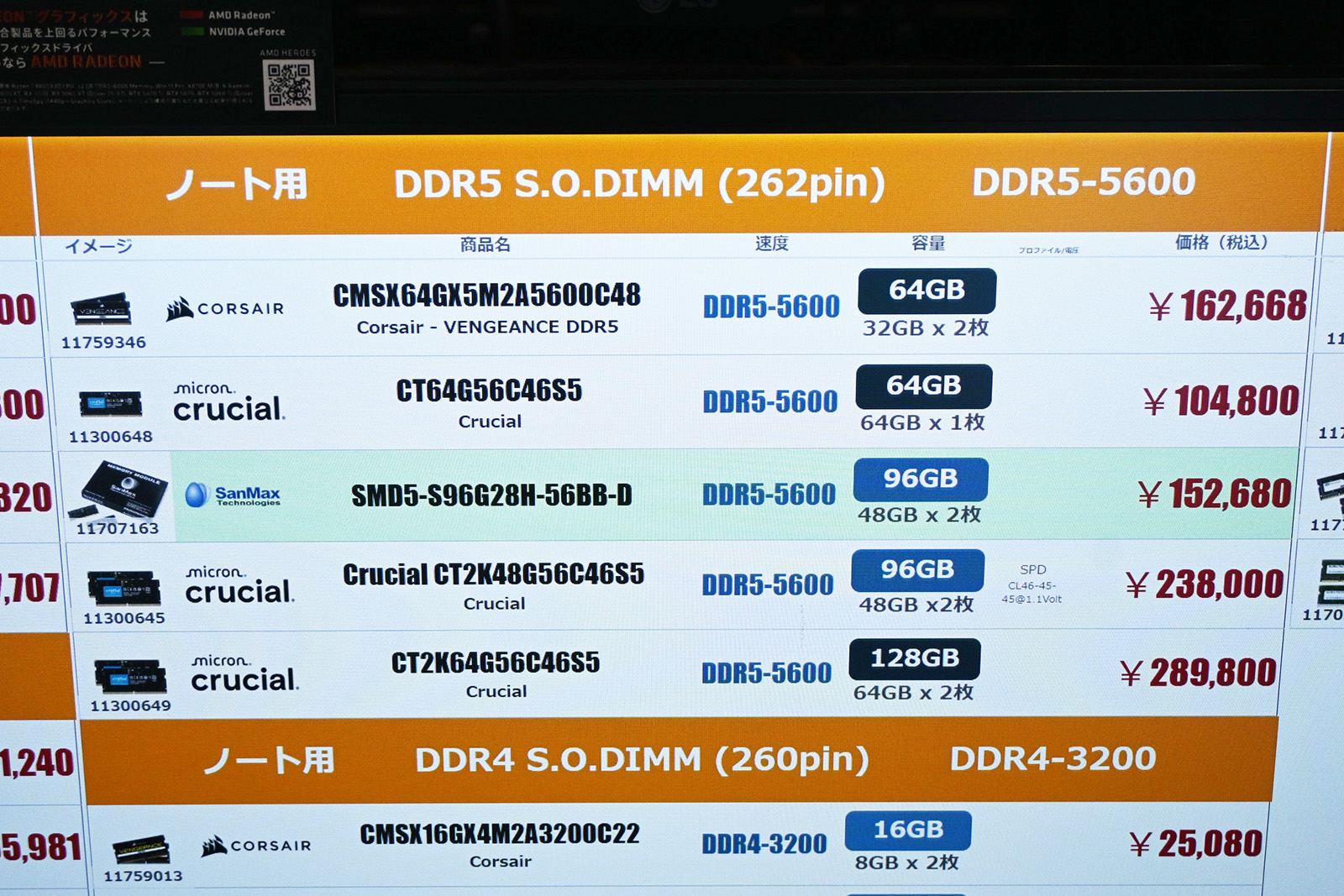Click the 8GB x 2枚 configuration text
Viewport: 1344px width, 896px height.
pyautogui.click(x=906, y=862)
